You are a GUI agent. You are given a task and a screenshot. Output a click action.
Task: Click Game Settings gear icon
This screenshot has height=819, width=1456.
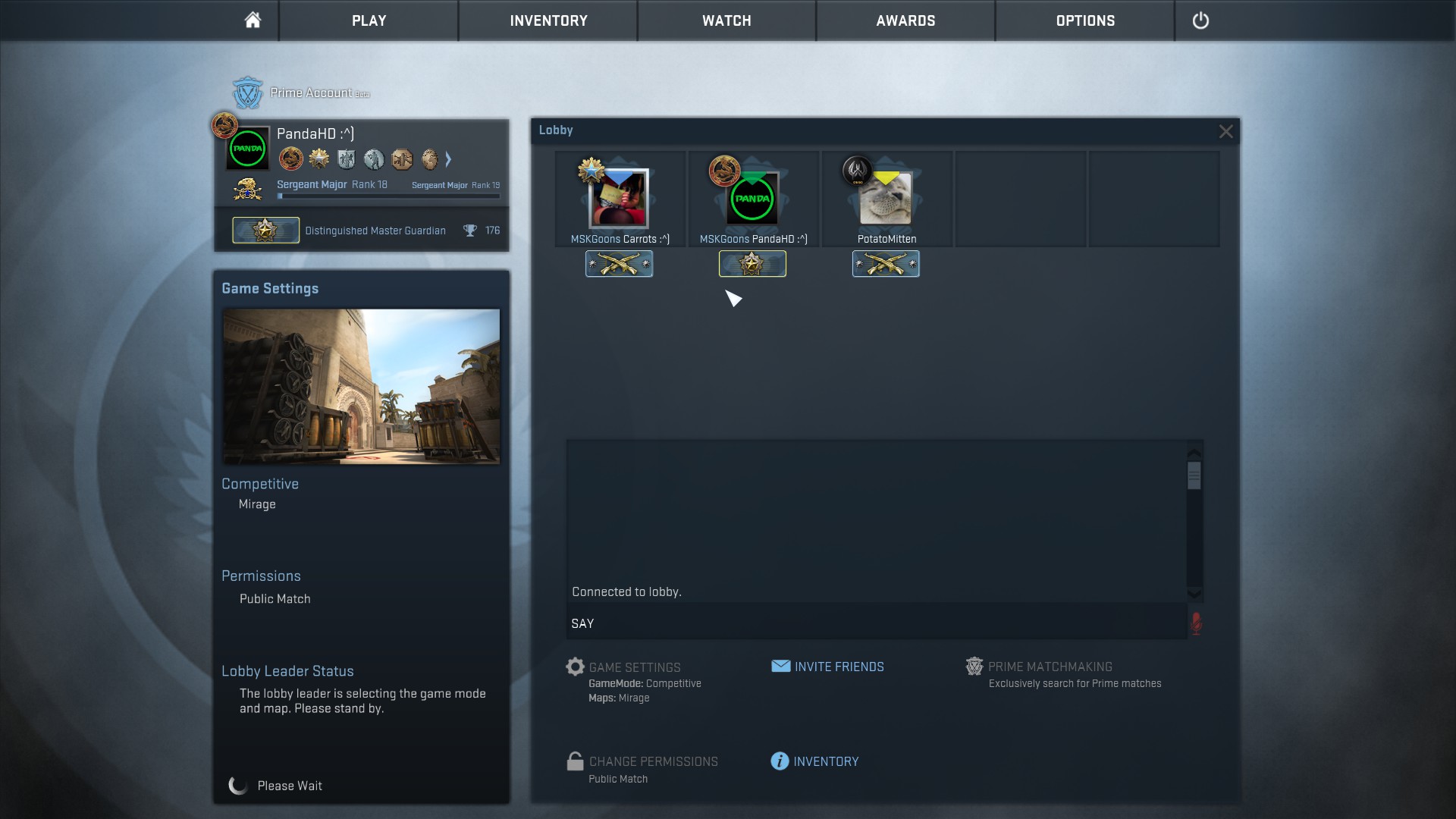(576, 667)
